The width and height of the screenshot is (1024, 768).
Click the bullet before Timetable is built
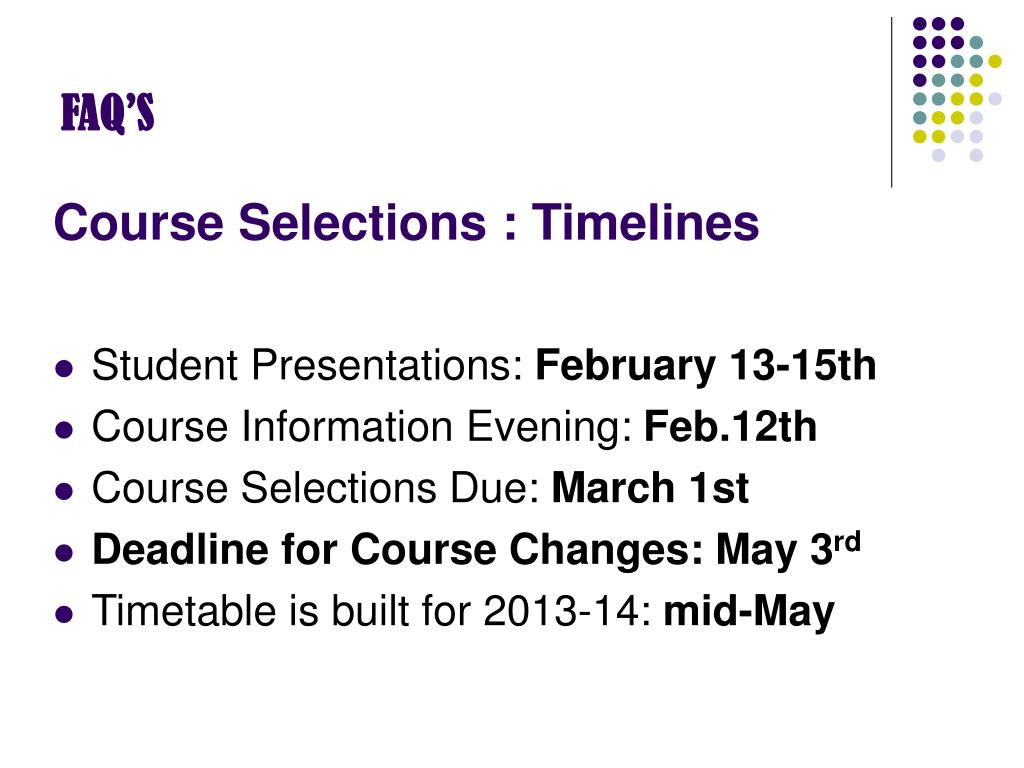(64, 615)
